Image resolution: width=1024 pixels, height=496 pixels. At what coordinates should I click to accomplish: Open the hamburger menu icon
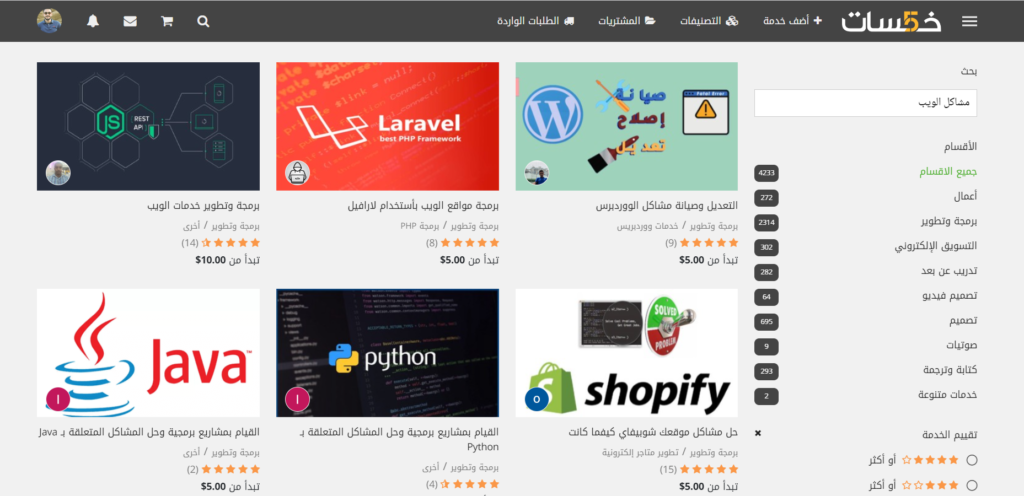[969, 22]
